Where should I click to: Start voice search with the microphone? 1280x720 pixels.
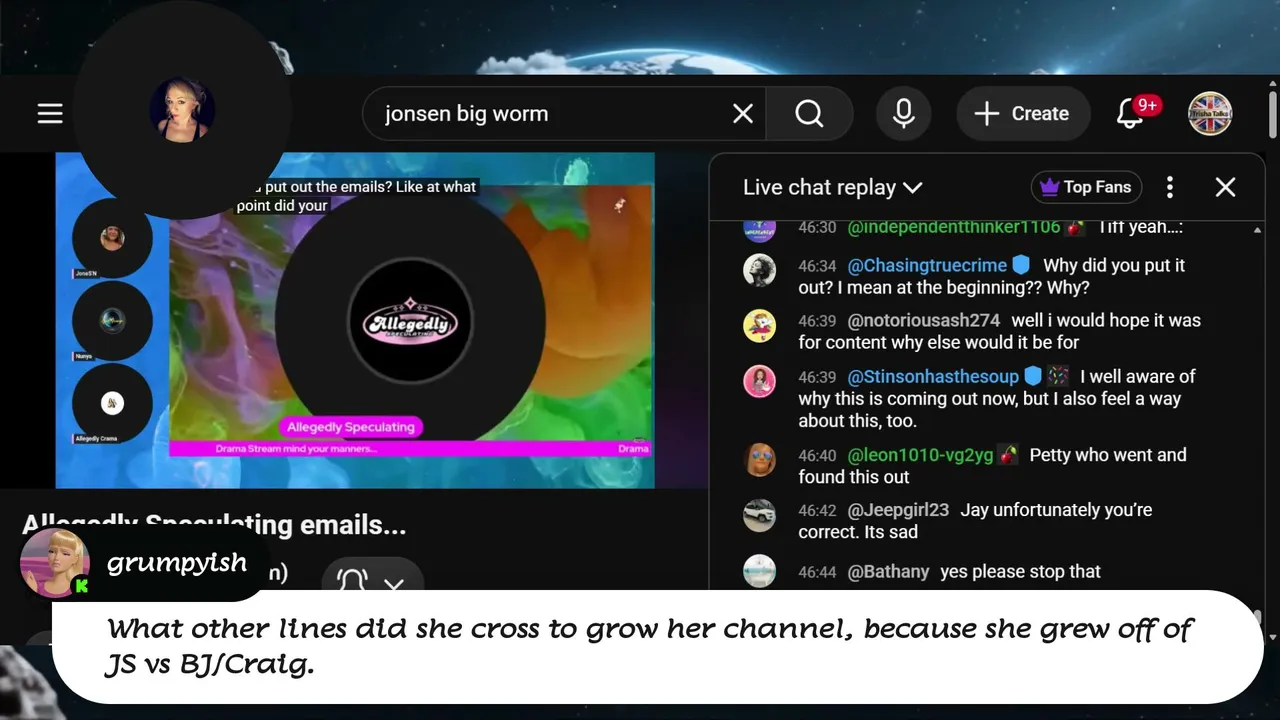click(x=903, y=114)
